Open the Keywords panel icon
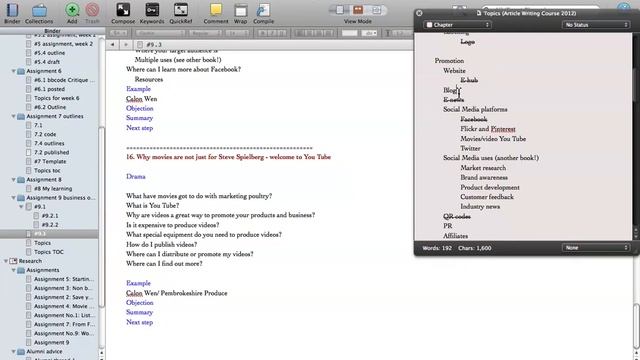 pos(152,10)
